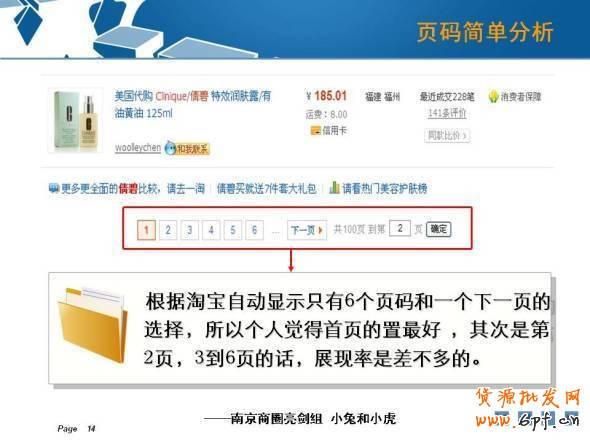
Task: Select current page 1 button
Action: [146, 230]
